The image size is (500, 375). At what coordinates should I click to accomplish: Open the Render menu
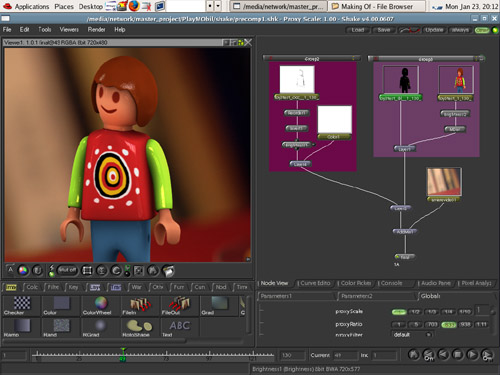[x=96, y=30]
